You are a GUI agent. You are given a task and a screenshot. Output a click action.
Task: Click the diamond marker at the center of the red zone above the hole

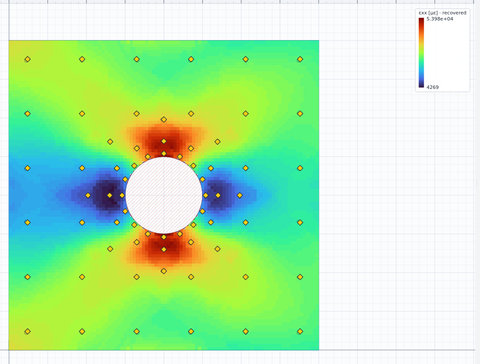[x=164, y=141]
